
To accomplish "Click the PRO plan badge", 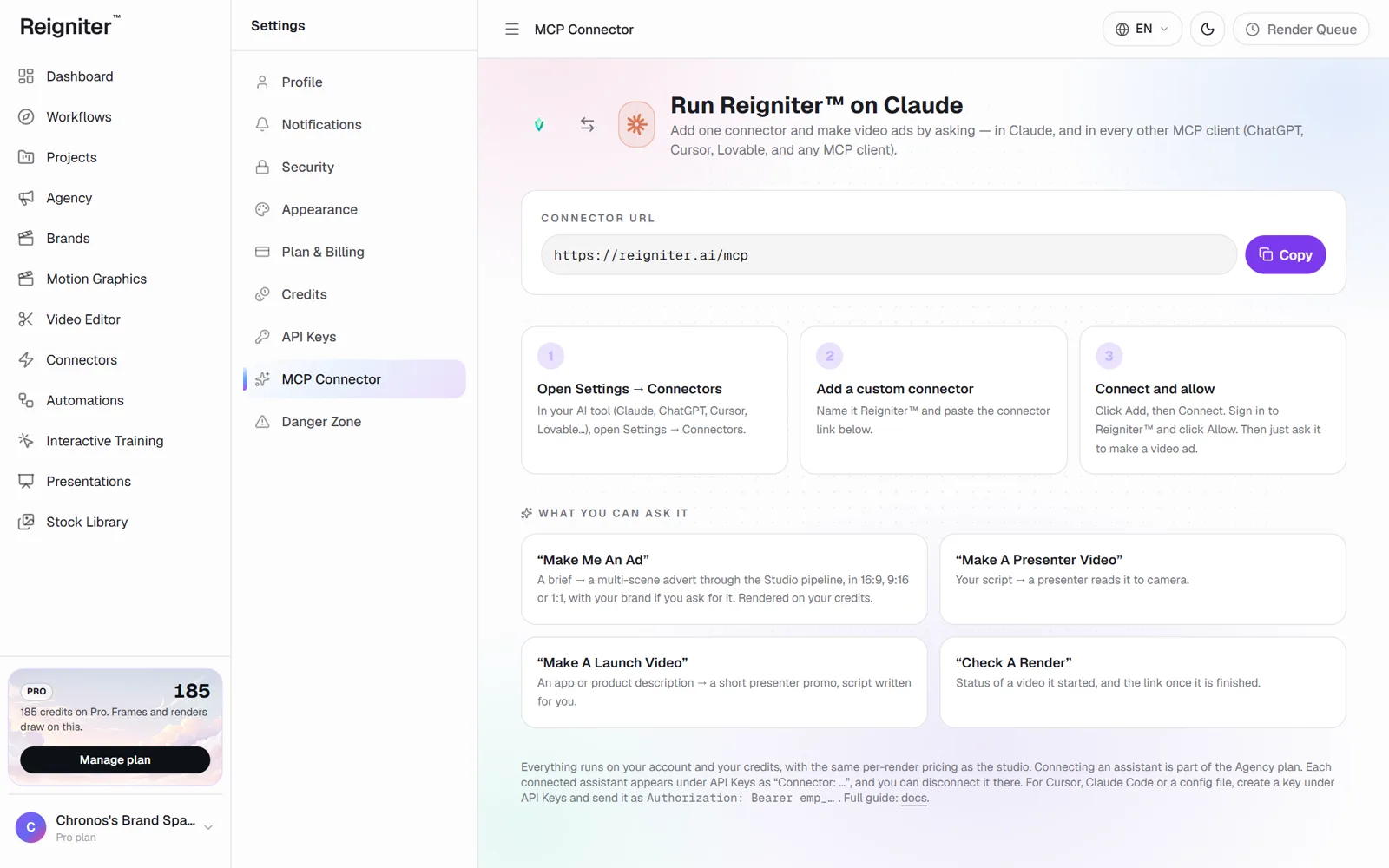I will 36,692.
